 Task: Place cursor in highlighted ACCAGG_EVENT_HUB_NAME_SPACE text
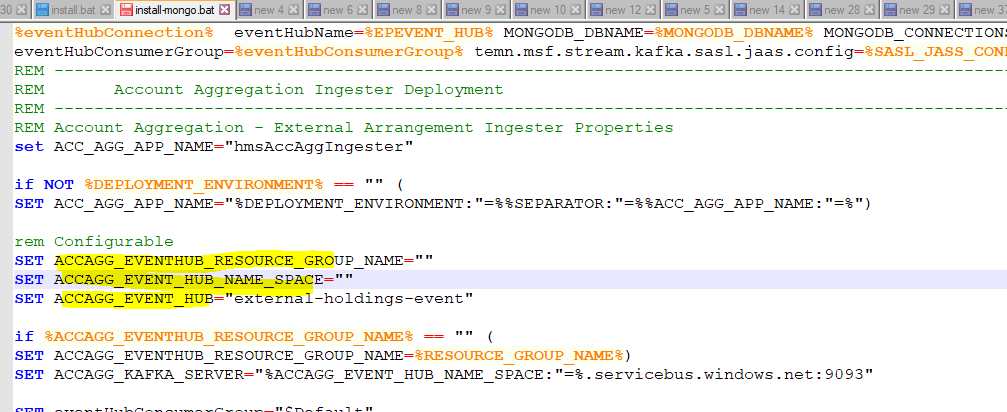188,279
